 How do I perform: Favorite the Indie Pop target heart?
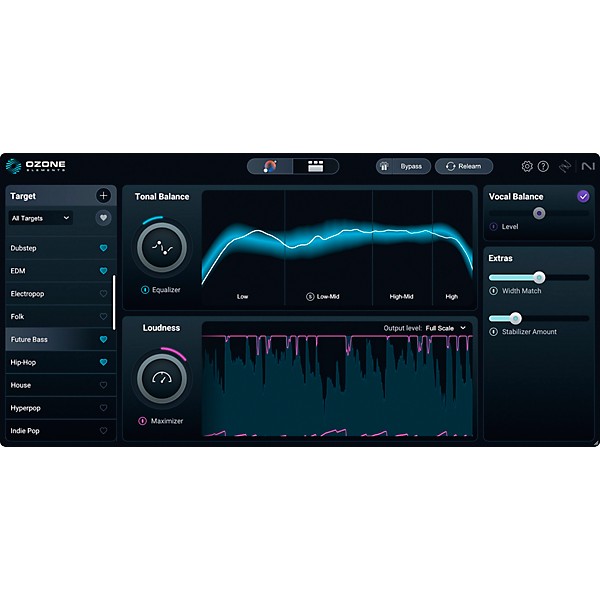pyautogui.click(x=103, y=430)
